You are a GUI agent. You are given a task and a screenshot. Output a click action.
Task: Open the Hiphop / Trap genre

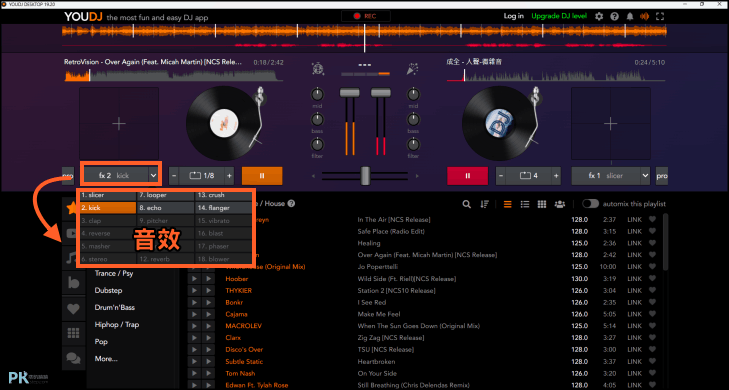117,324
